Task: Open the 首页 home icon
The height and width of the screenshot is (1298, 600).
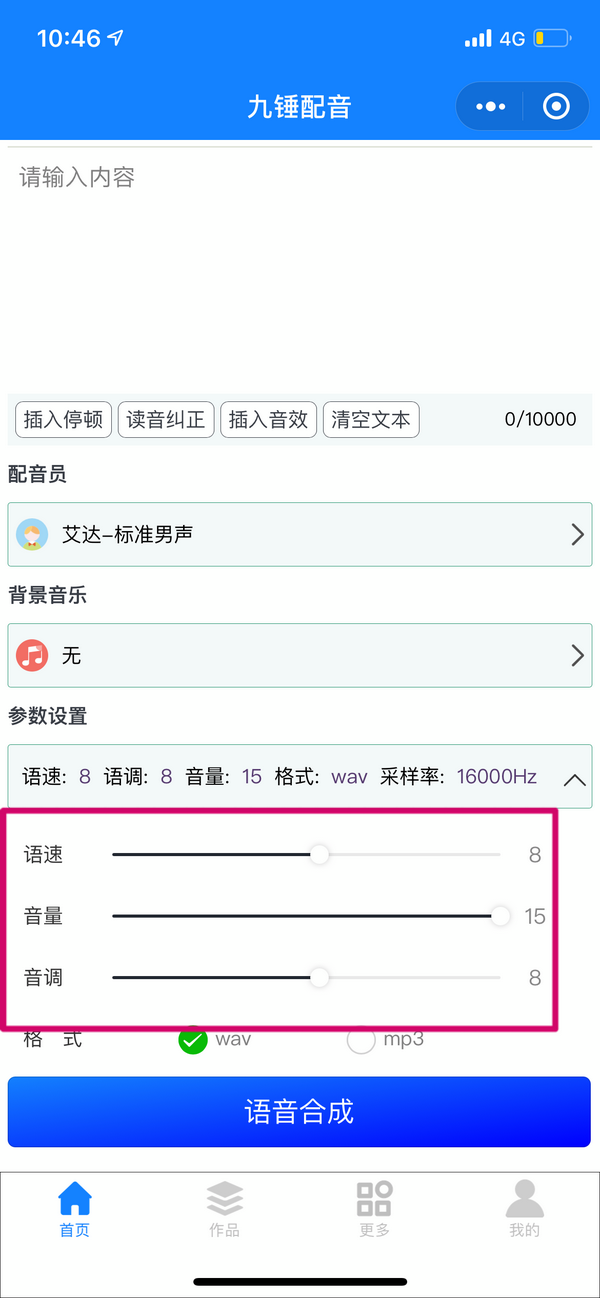Action: [x=75, y=1197]
